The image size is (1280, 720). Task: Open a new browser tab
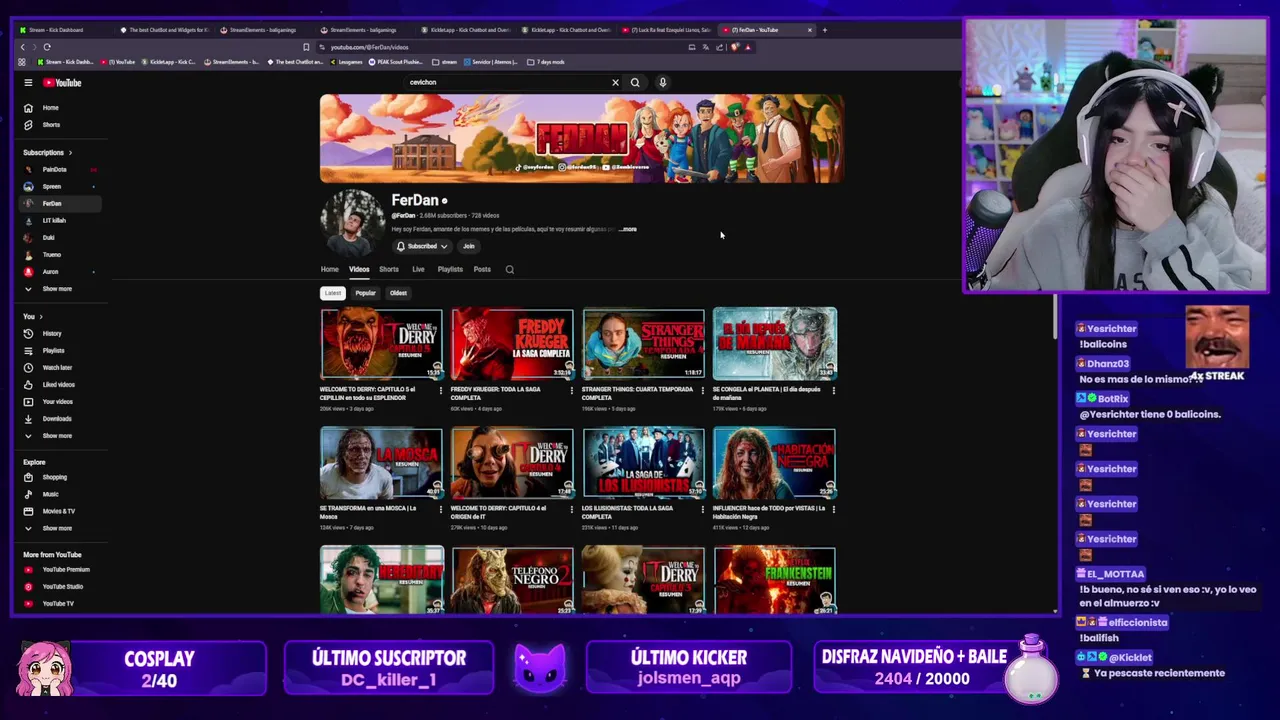pos(824,30)
